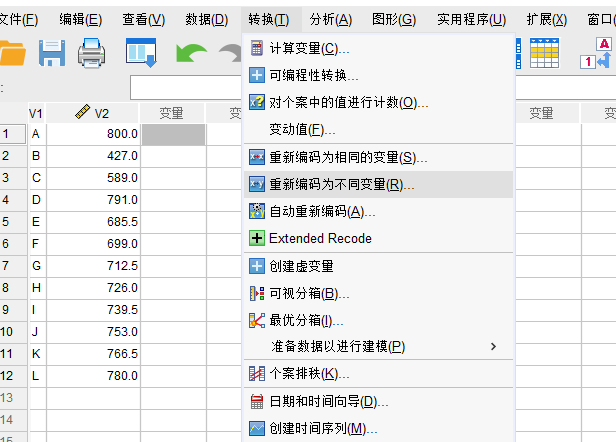The height and width of the screenshot is (442, 616).
Task: Click the gray Redo arrow
Action: pyautogui.click(x=231, y=53)
